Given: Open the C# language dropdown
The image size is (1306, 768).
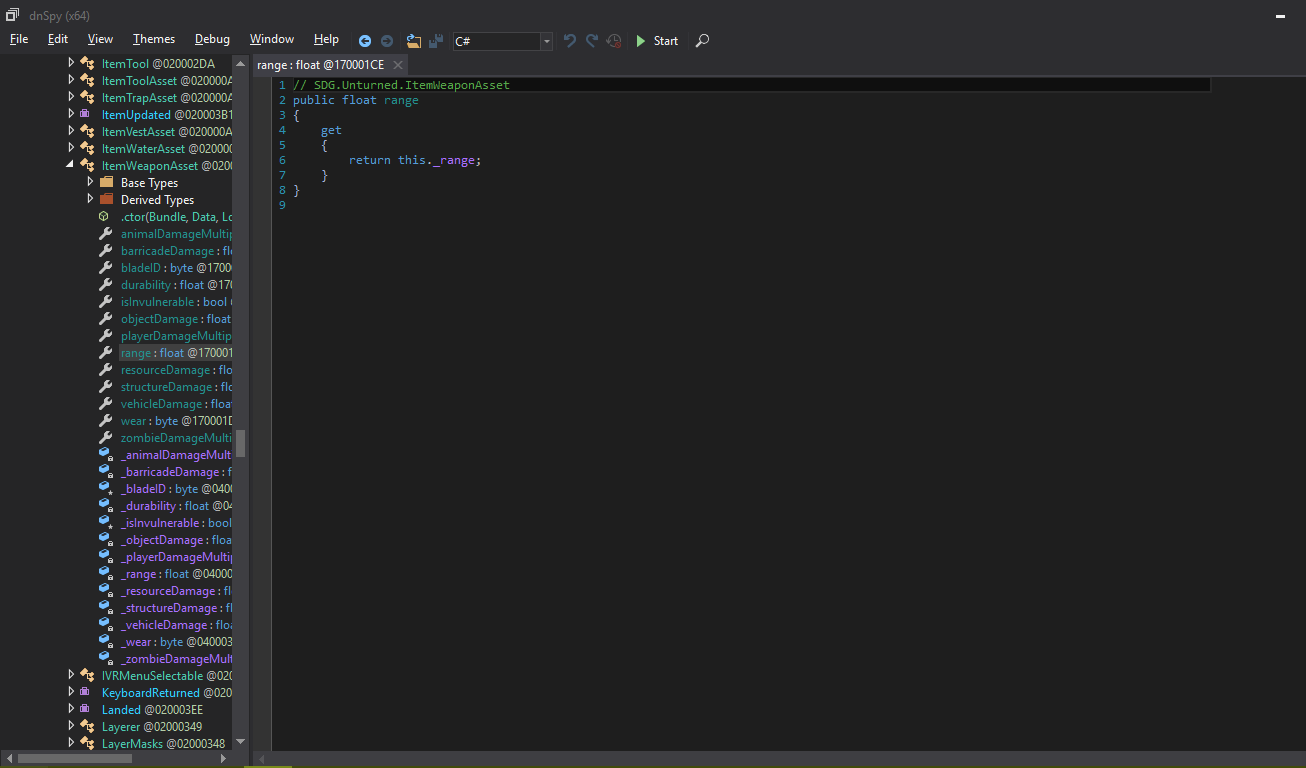Looking at the screenshot, I should (546, 41).
